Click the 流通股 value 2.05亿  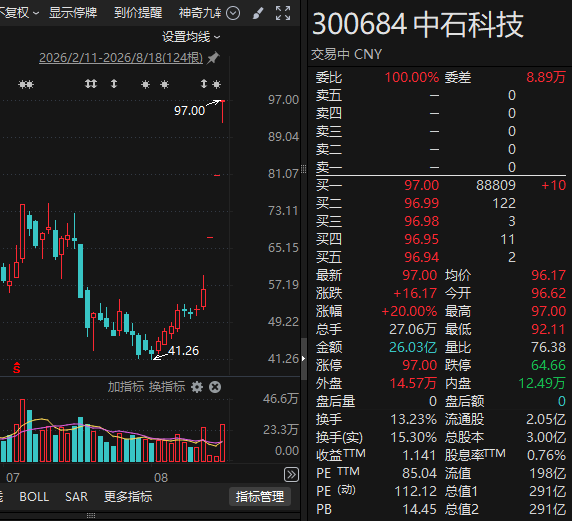point(546,419)
